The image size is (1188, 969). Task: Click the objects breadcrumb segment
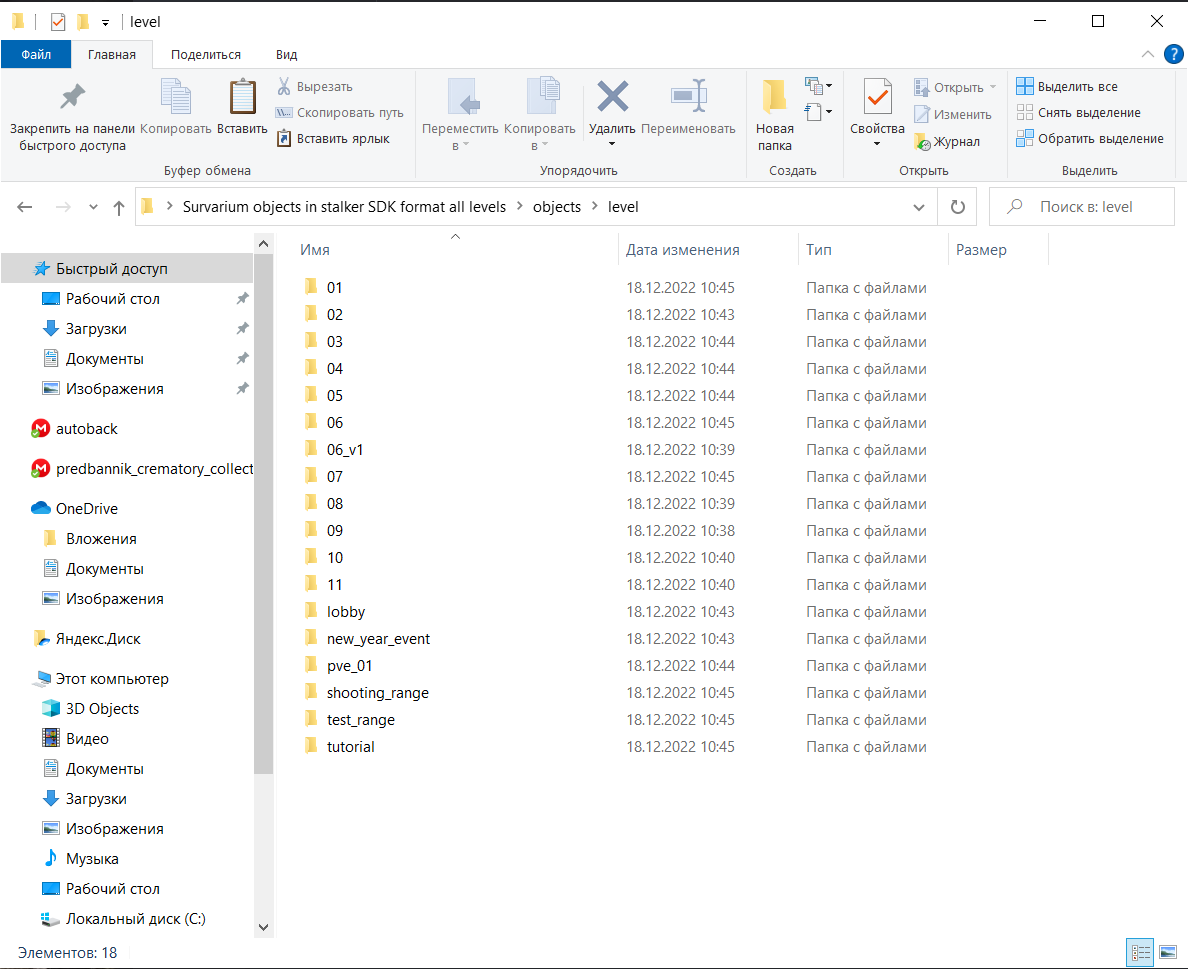coord(557,207)
